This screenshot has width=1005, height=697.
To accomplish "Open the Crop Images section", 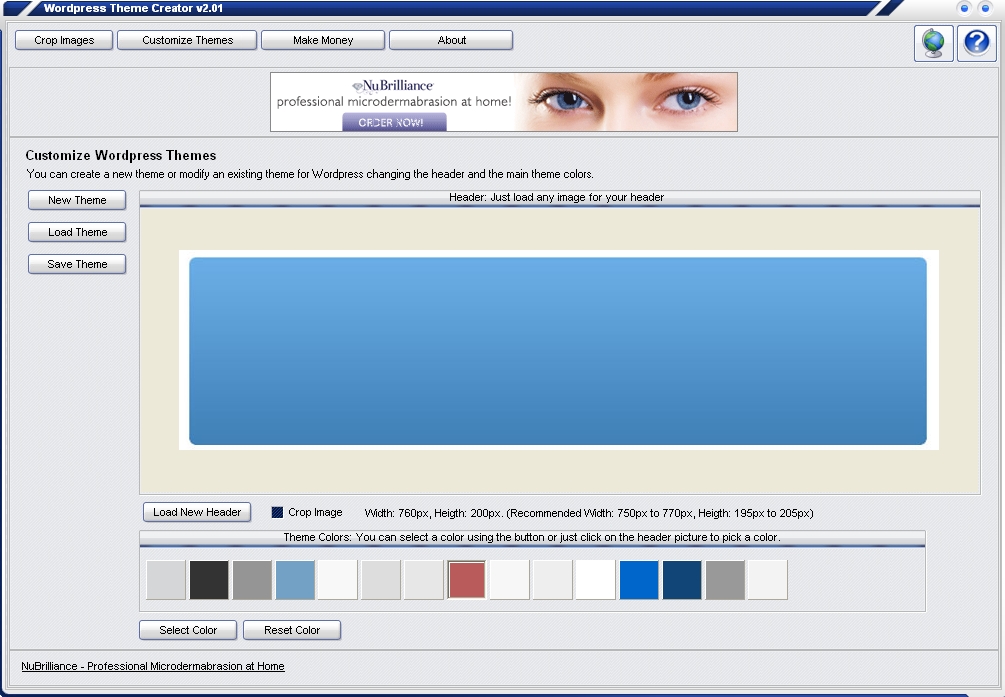I will coord(64,40).
